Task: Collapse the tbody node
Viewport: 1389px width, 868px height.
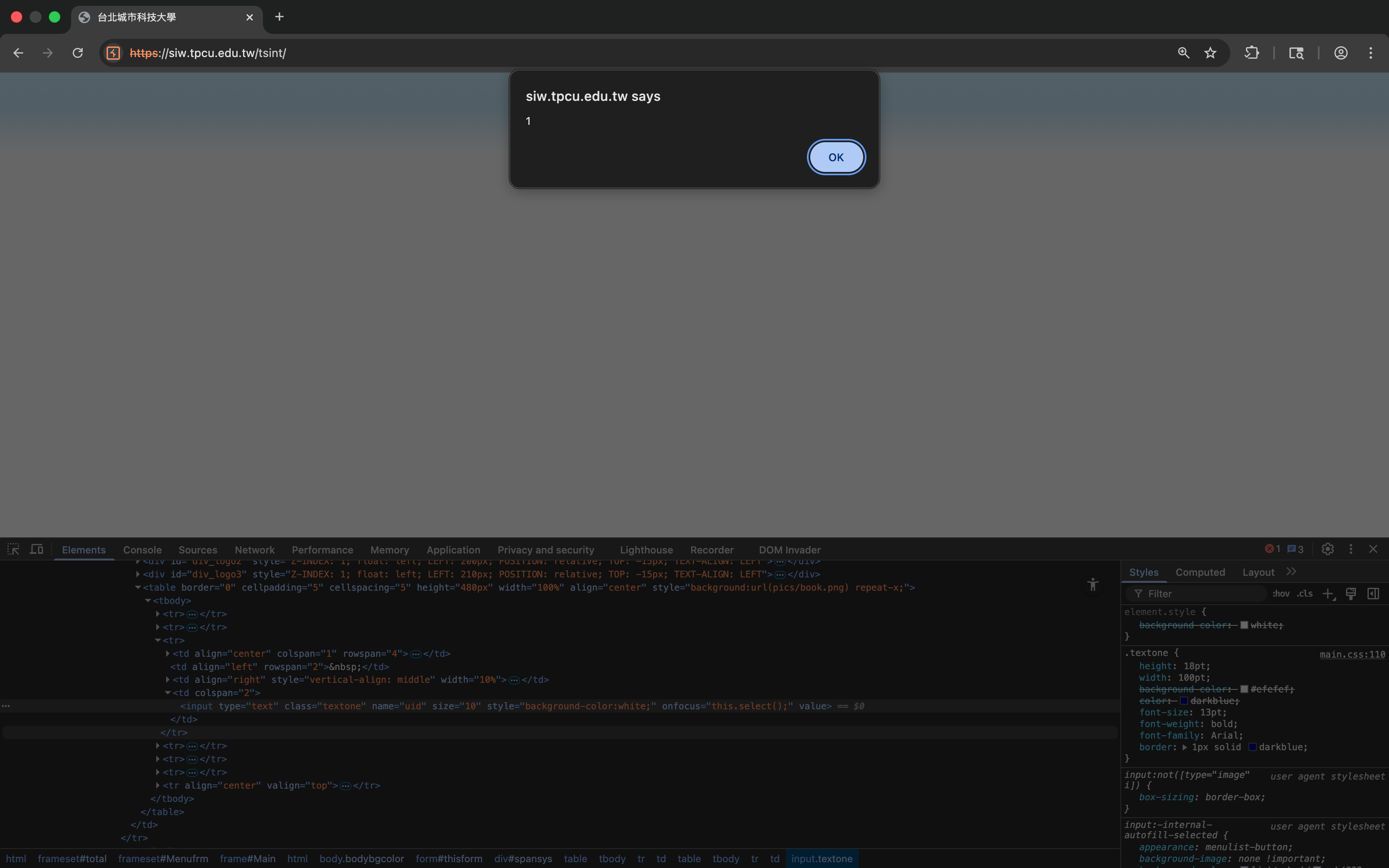Action: click(148, 601)
